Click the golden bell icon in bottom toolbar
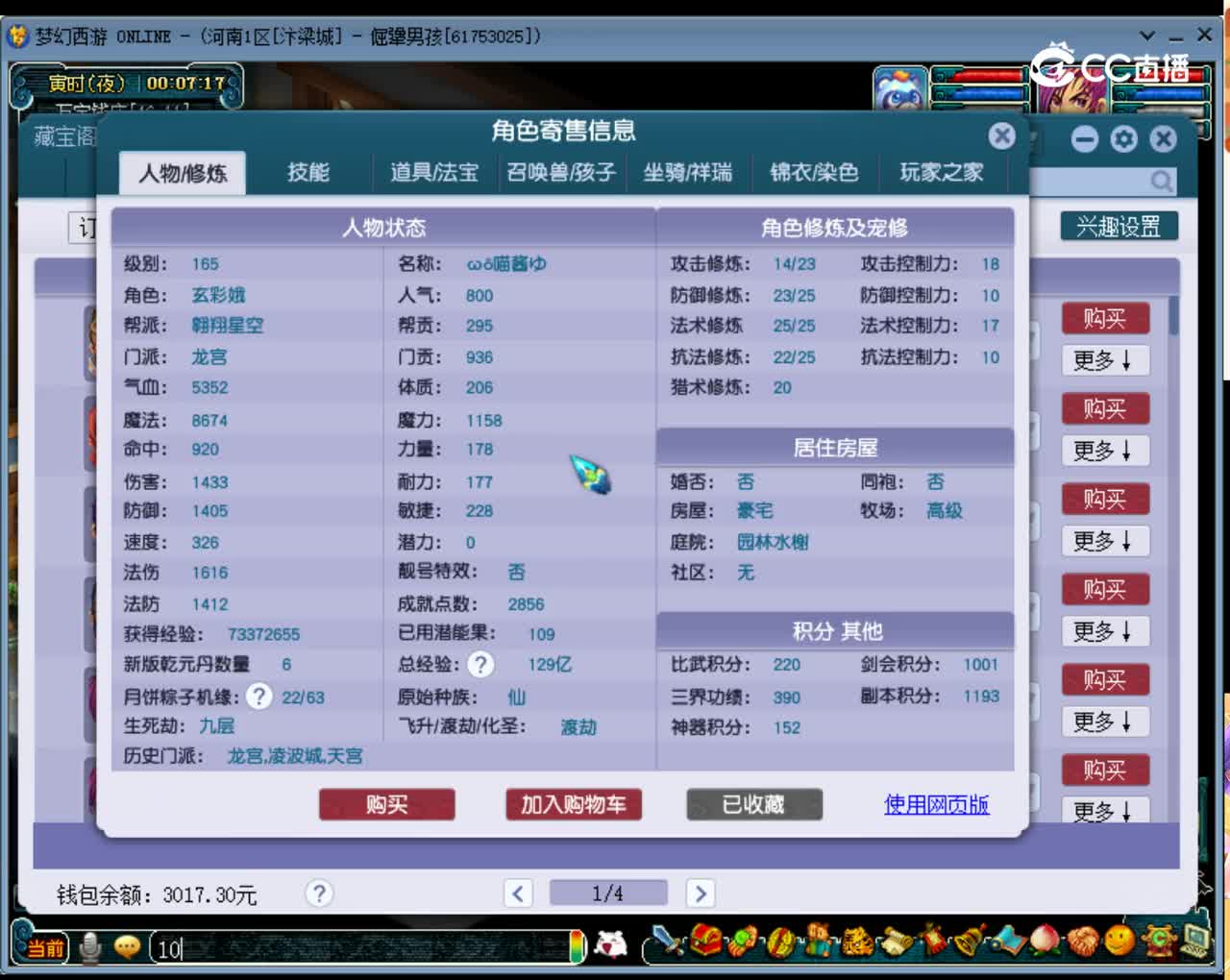This screenshot has width=1230, height=980. pos(971,941)
